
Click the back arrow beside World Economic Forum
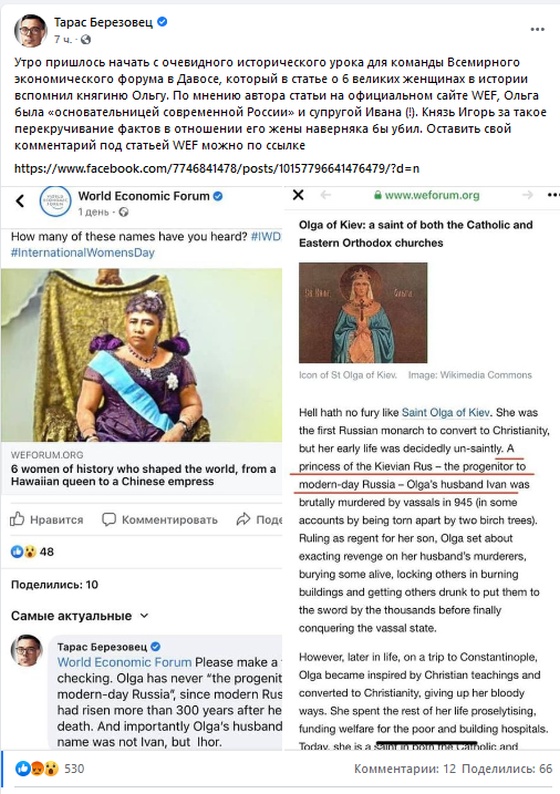click(20, 201)
